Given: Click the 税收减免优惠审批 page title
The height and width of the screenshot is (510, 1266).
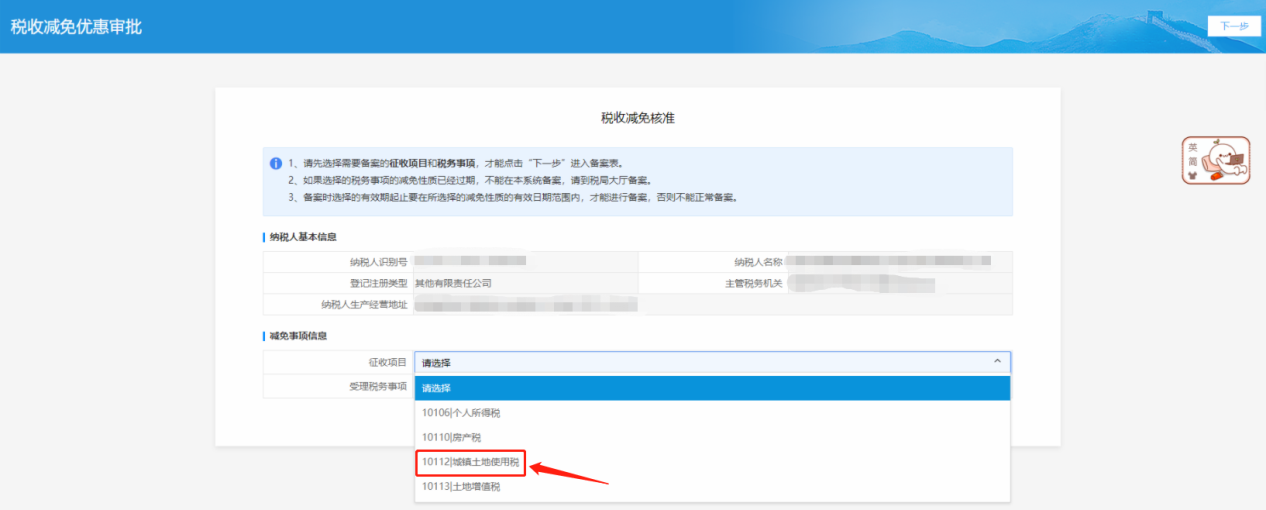Looking at the screenshot, I should [x=76, y=27].
